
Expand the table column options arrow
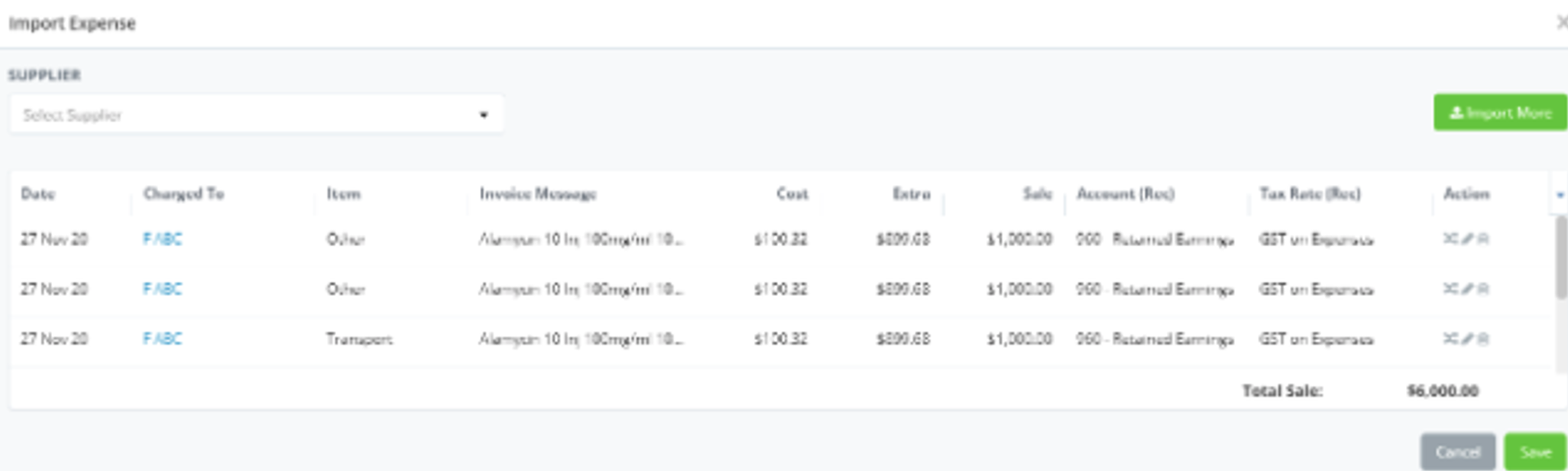point(1560,194)
